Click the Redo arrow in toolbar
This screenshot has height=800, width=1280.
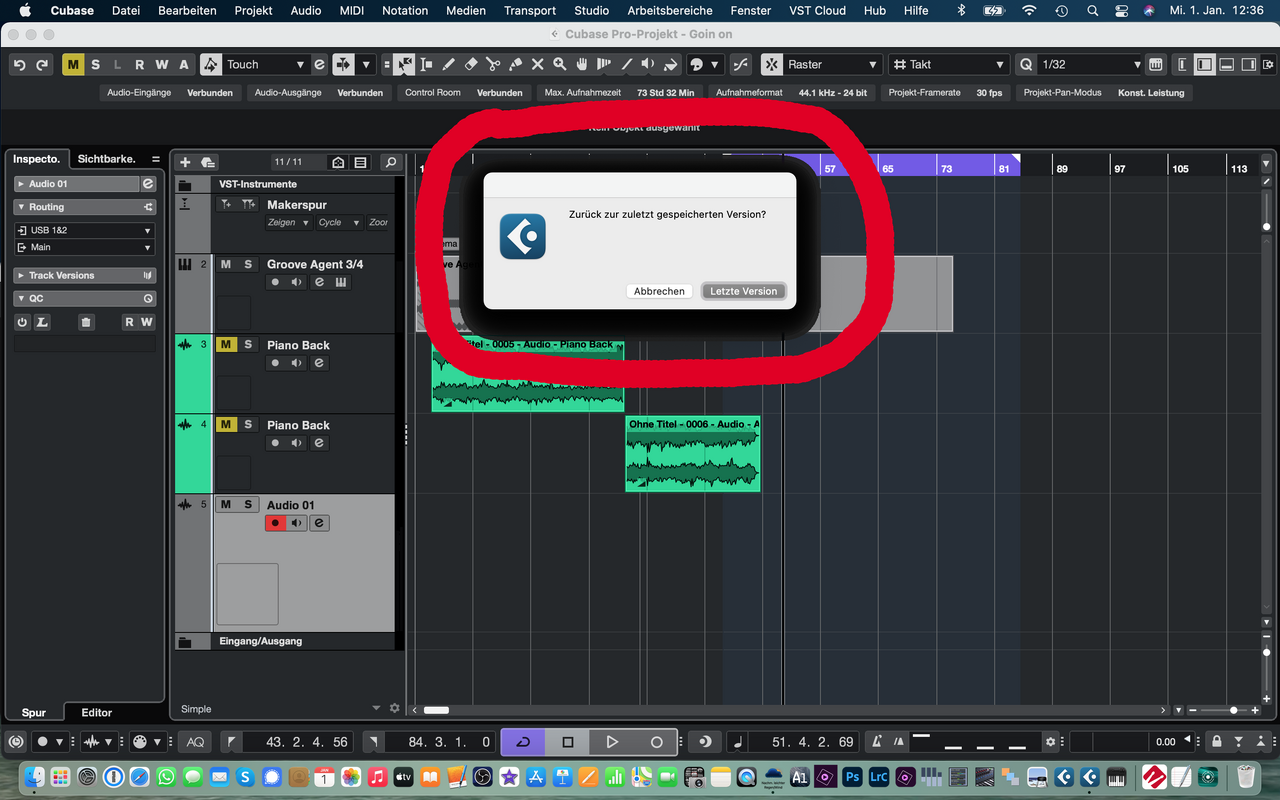coord(41,64)
